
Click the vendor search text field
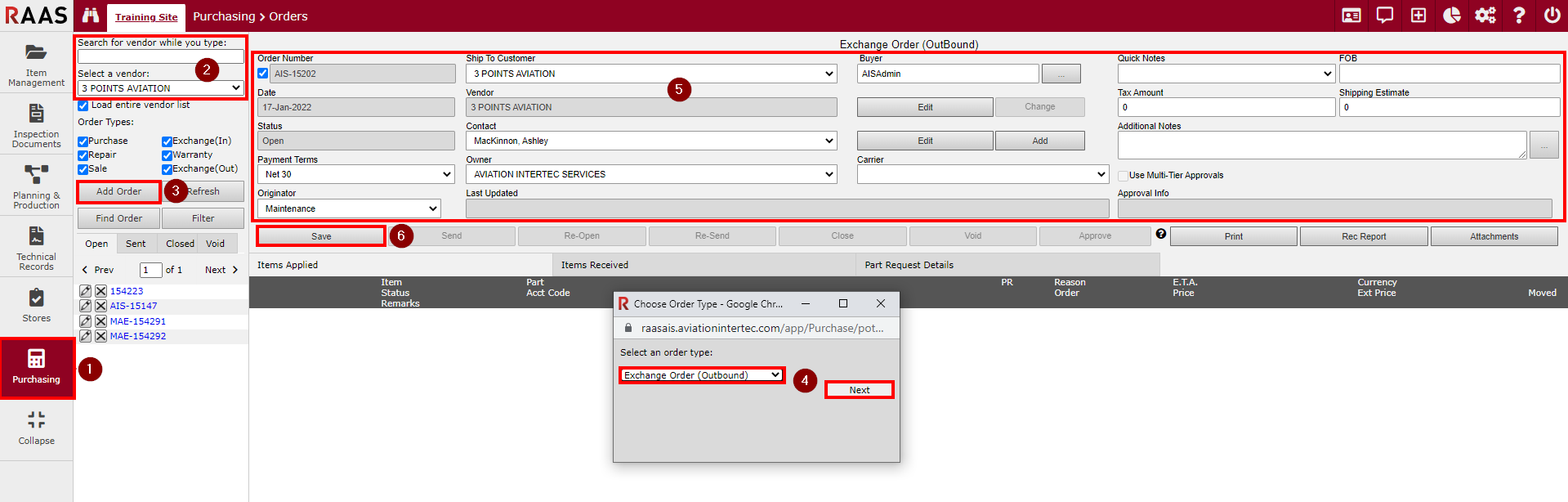click(161, 56)
